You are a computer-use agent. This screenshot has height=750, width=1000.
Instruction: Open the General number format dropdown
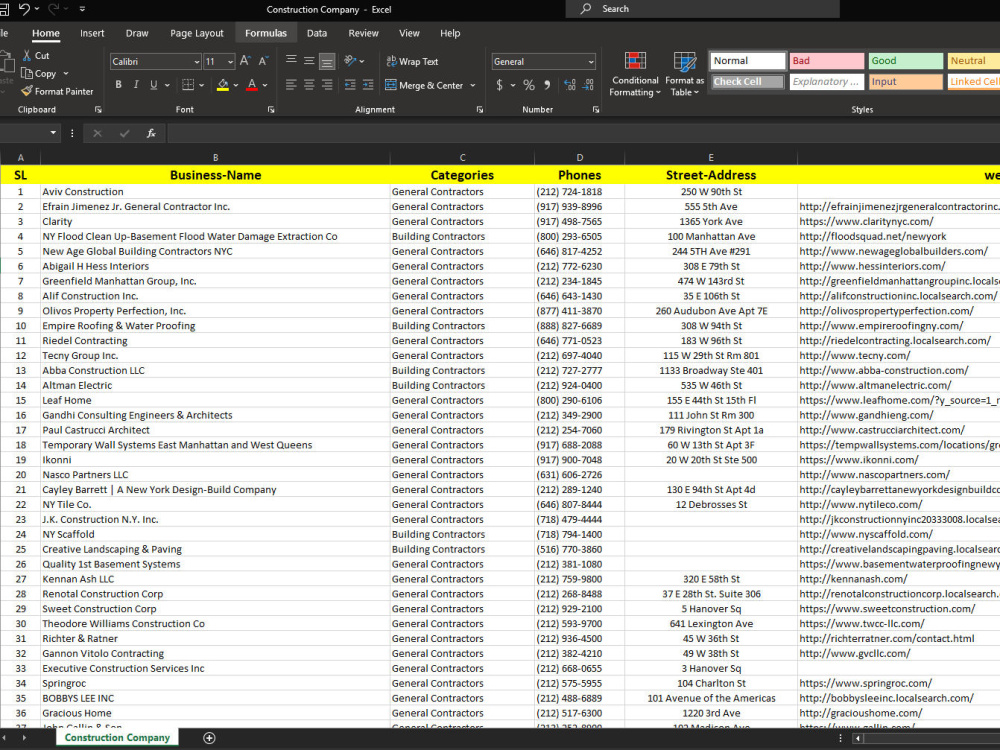coord(591,62)
